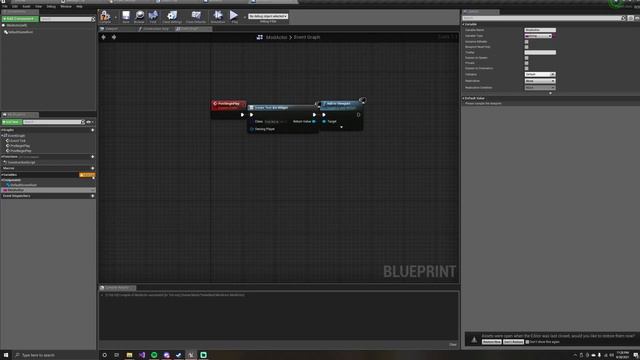Image resolution: width=640 pixels, height=360 pixels.
Task: Click the Find toolbar icon
Action: pos(153,16)
